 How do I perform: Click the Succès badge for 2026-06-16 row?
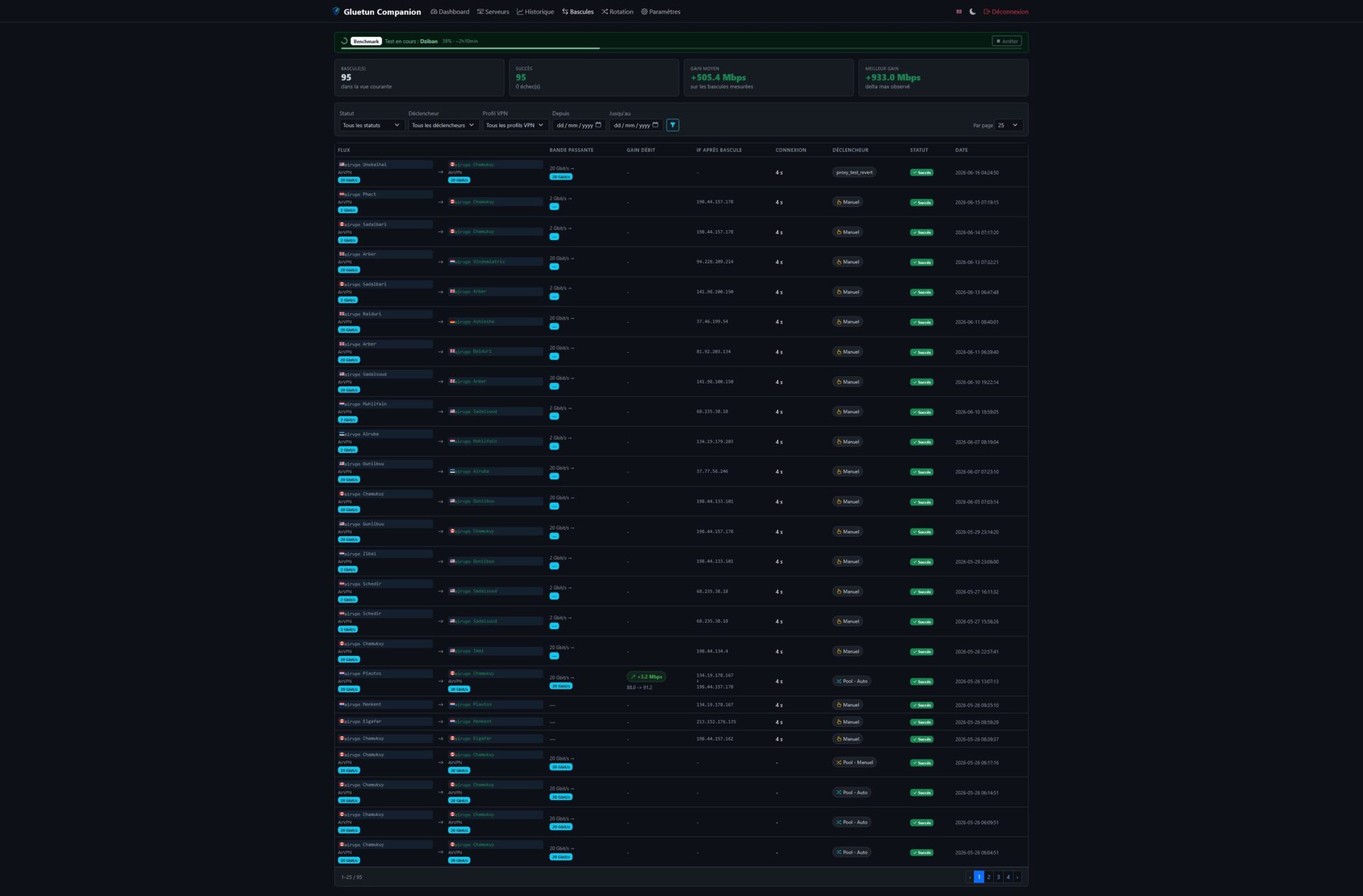pyautogui.click(x=921, y=173)
